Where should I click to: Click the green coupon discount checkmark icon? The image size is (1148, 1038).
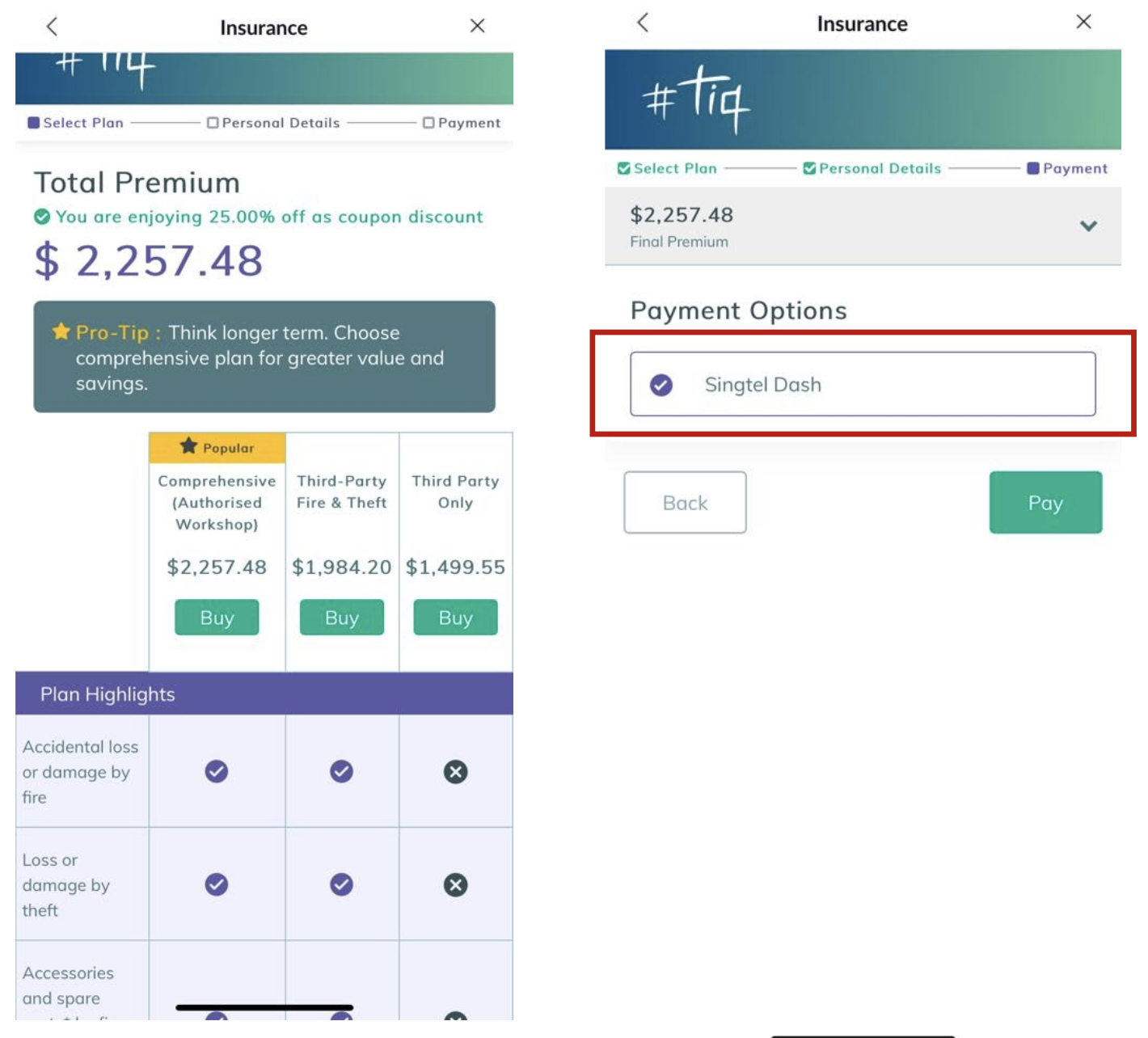42,217
